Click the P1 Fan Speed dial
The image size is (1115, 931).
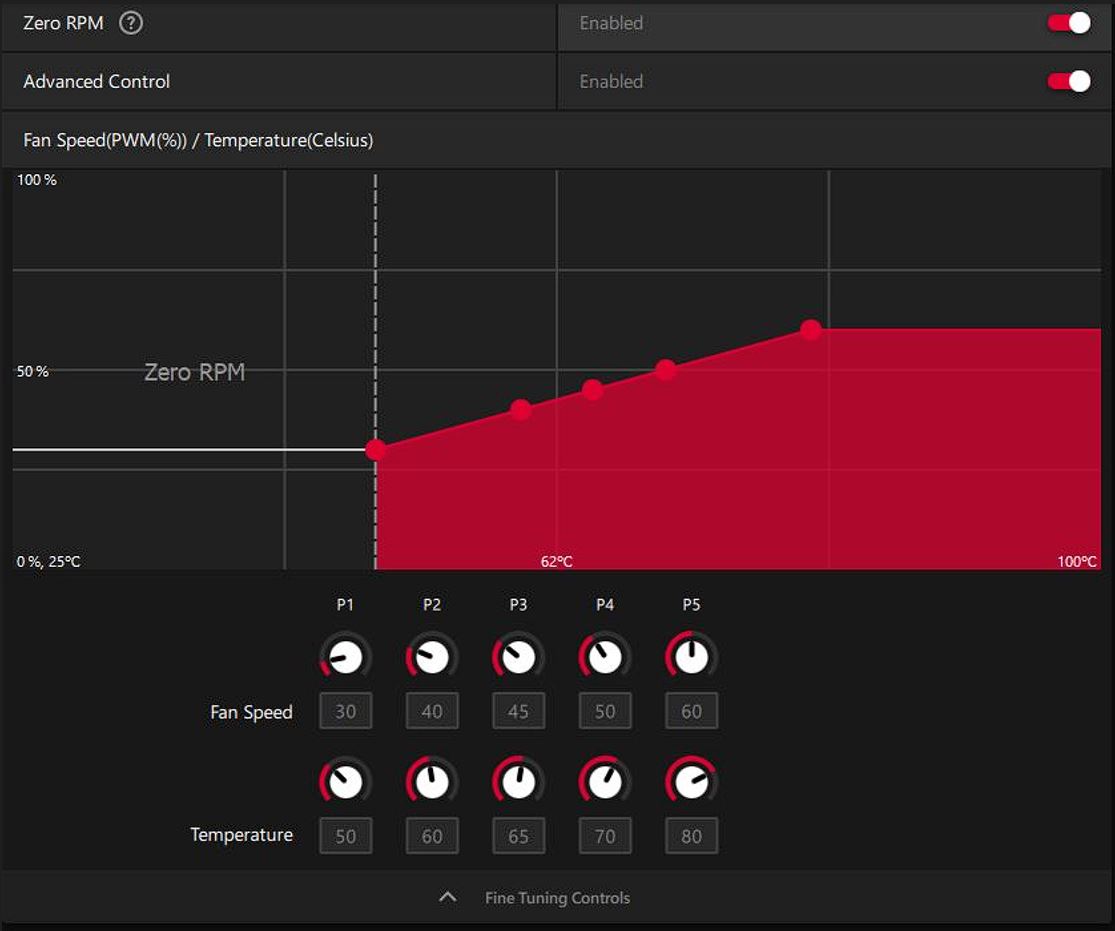[345, 657]
